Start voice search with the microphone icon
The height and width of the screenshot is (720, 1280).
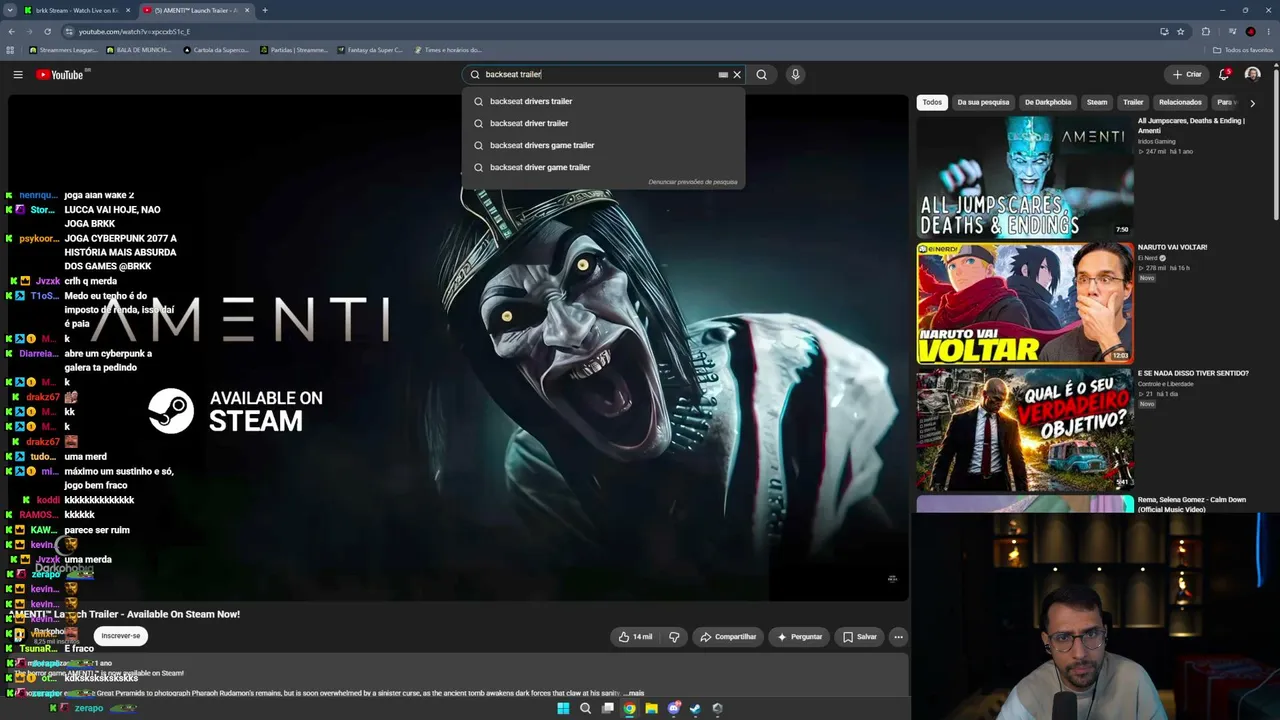tap(795, 74)
